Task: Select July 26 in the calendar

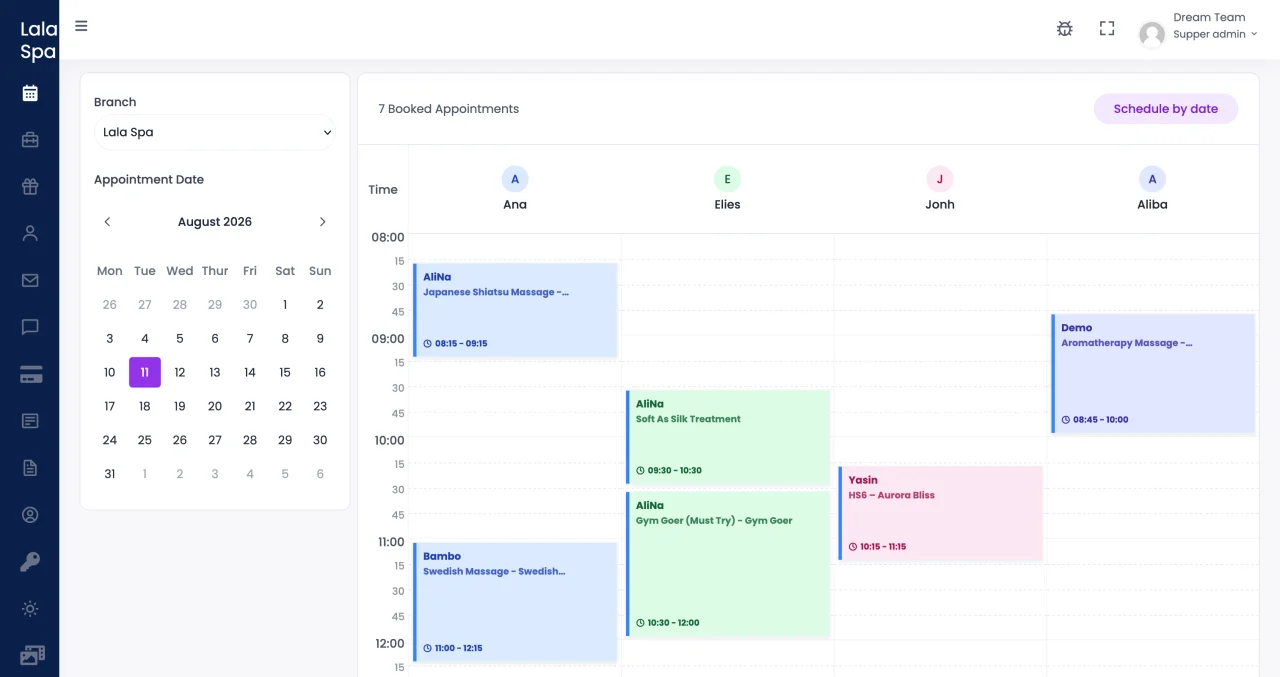Action: click(x=110, y=305)
